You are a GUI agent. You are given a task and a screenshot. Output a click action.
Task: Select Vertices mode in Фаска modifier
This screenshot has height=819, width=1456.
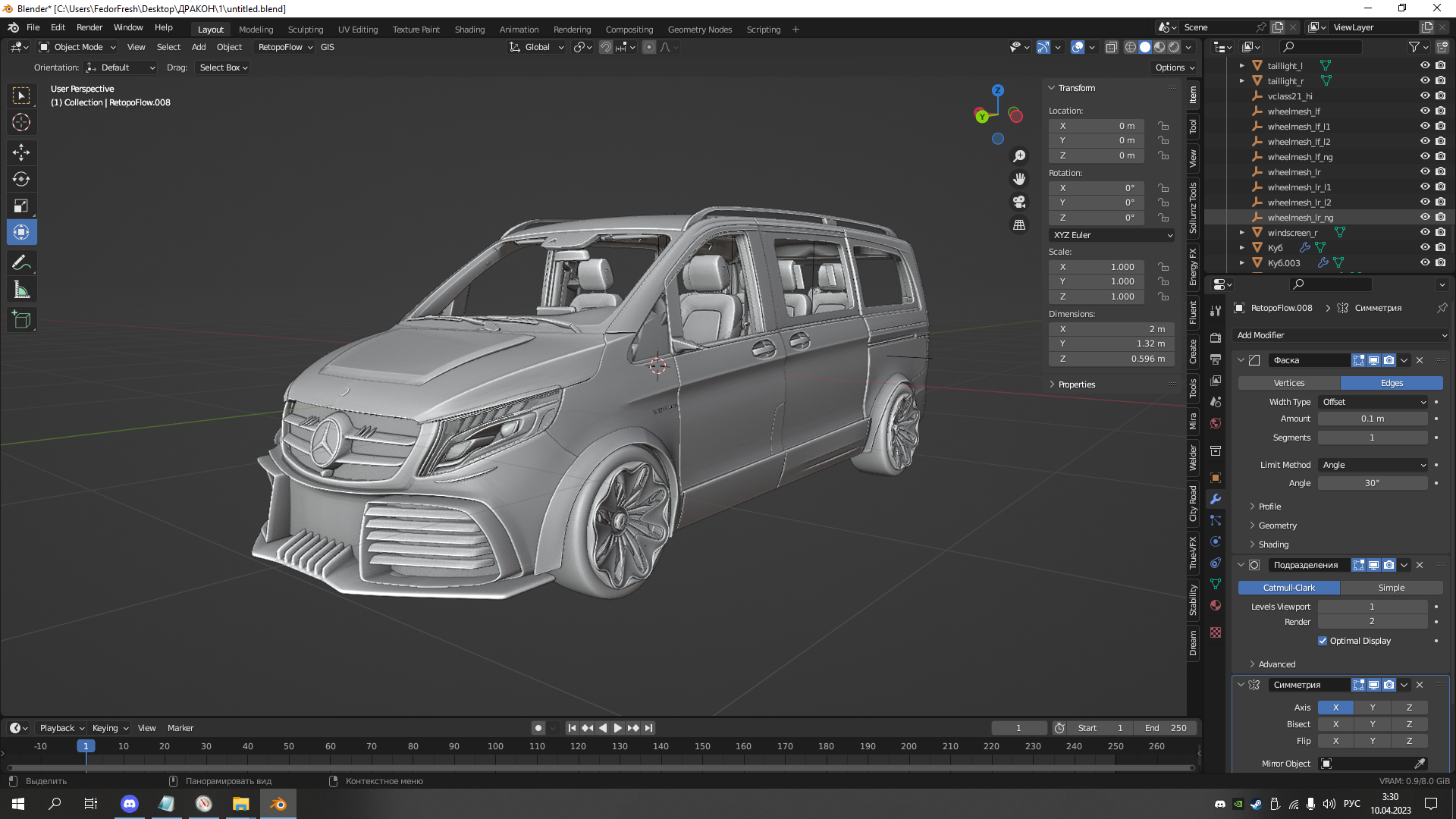(1289, 383)
